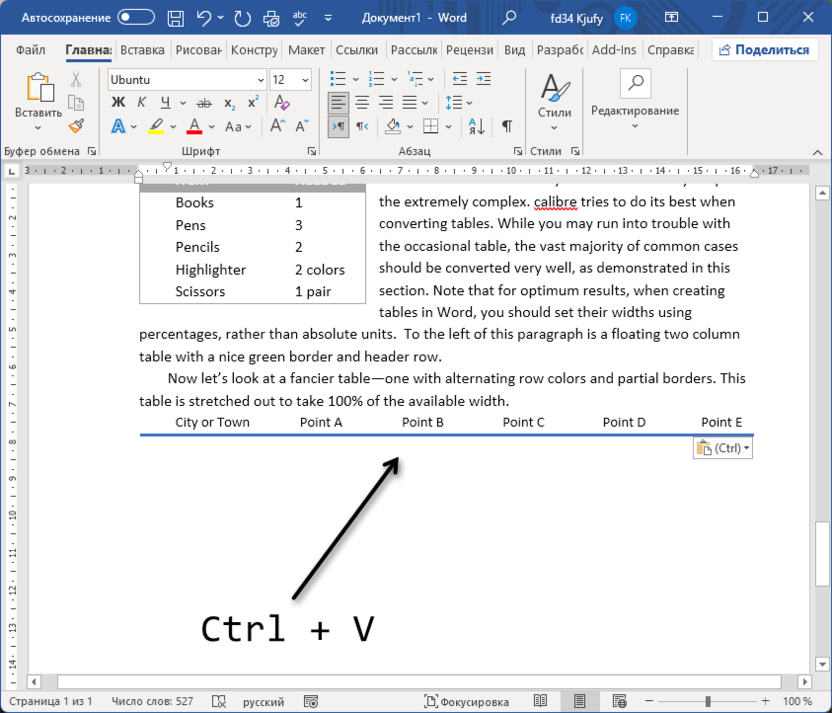The width and height of the screenshot is (832, 713).
Task: Increase indent of paragraph
Action: (486, 79)
